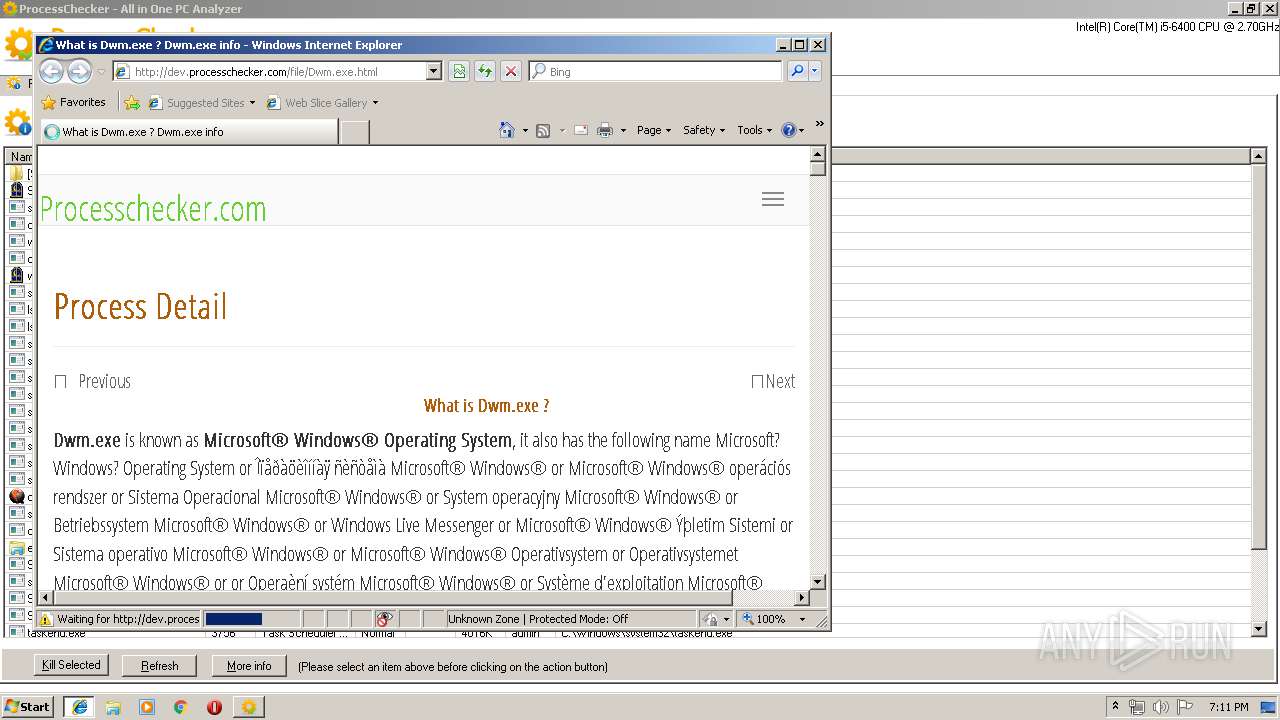
Task: Open Windows Explorer folder taskbar icon
Action: [113, 706]
